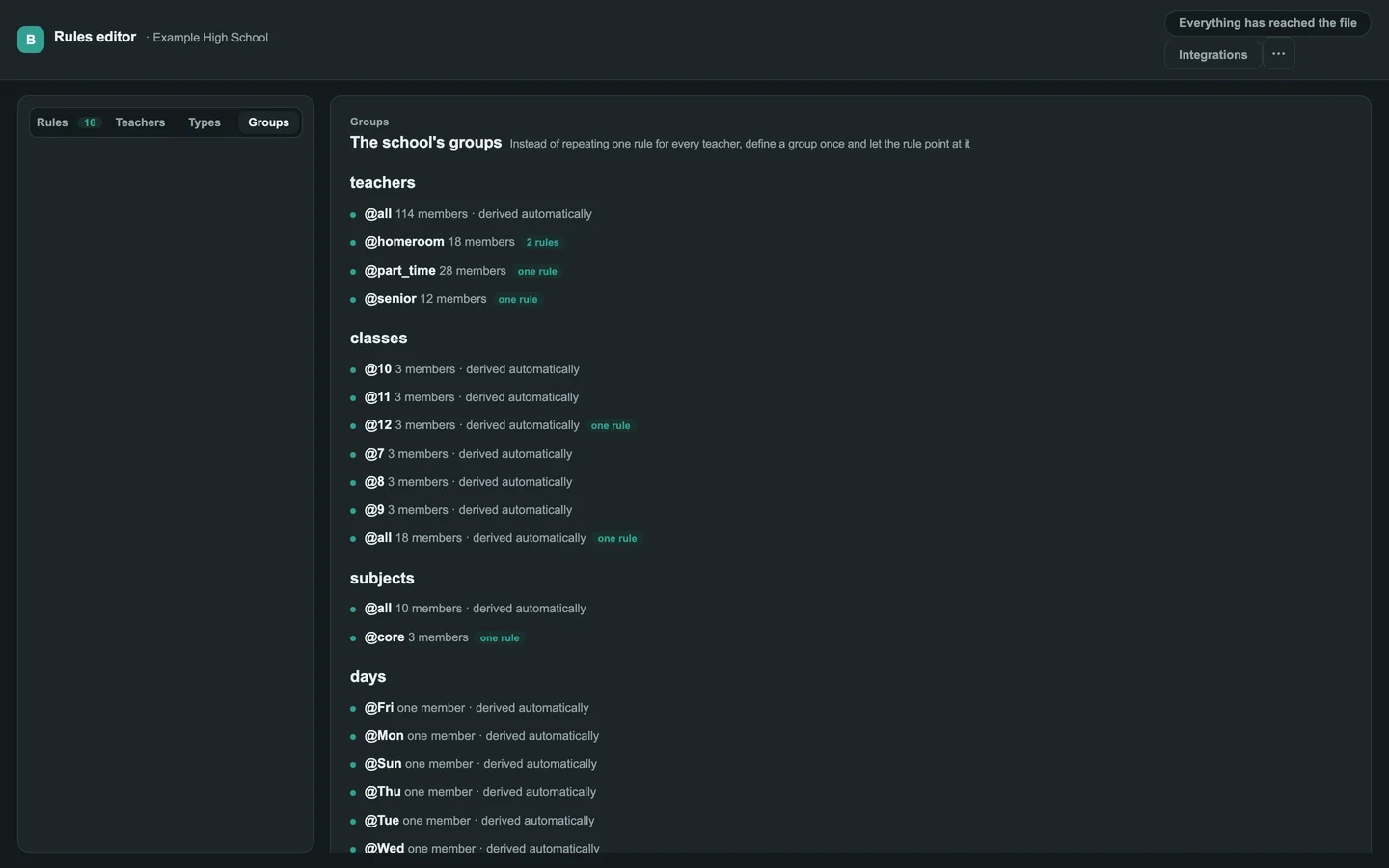The height and width of the screenshot is (868, 1389).
Task: Select the @8 class group
Action: tap(374, 482)
